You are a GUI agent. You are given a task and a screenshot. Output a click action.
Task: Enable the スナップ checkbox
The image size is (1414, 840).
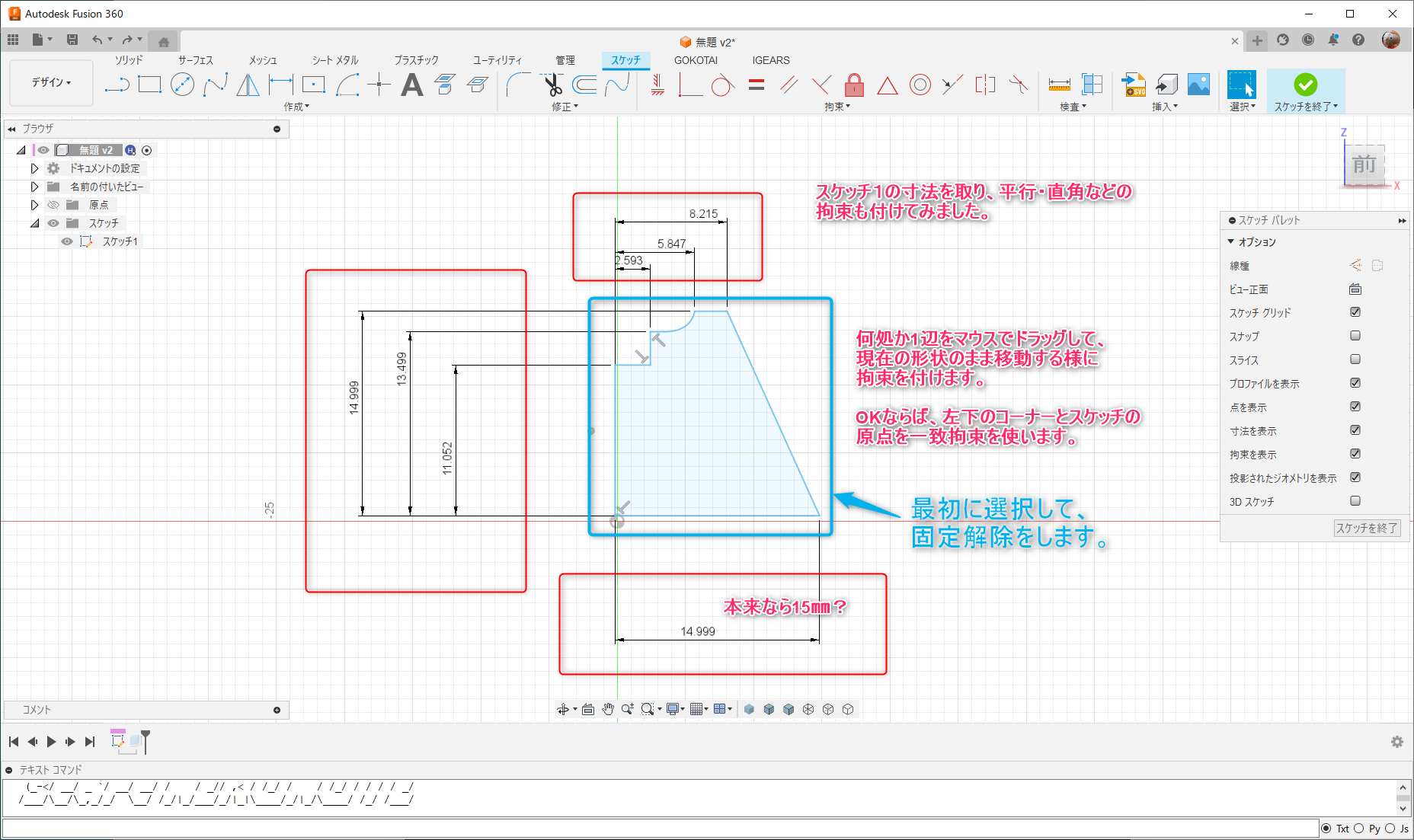(x=1355, y=336)
